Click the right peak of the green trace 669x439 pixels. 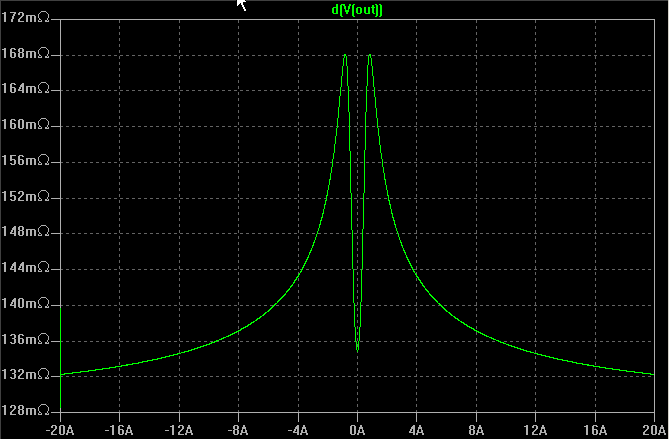[x=370, y=55]
